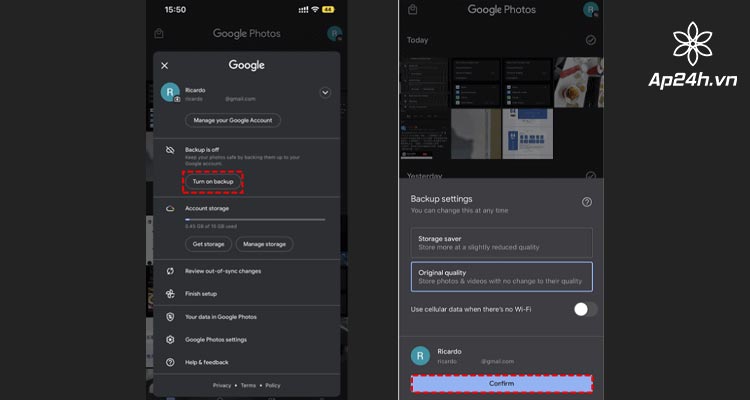Tap shop bag icon in right Photos header
Viewport: 750px width, 400px height.
pyautogui.click(x=412, y=9)
